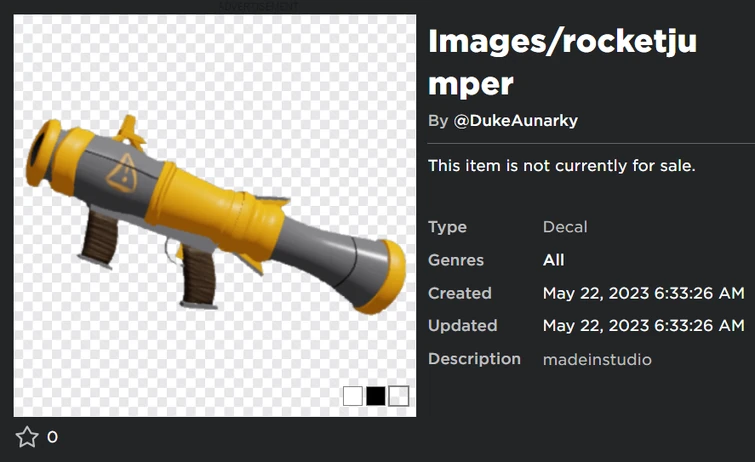Click the Genres field label
Viewport: 755px width, 462px height.
coord(456,260)
